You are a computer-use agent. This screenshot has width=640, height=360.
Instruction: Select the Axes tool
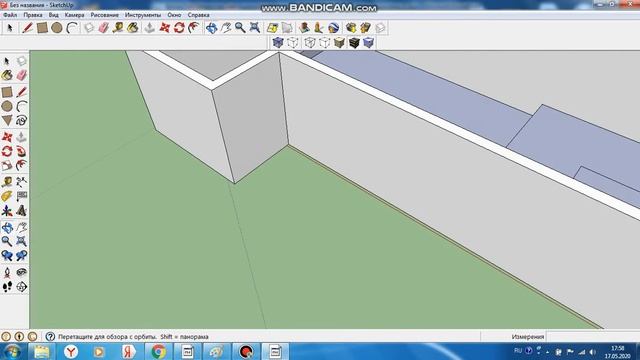click(7, 211)
